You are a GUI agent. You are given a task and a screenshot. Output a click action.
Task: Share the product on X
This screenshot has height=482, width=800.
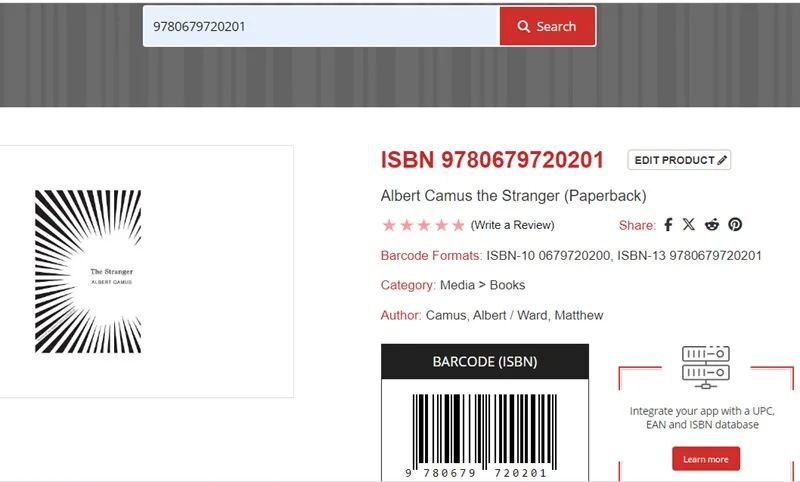point(689,224)
